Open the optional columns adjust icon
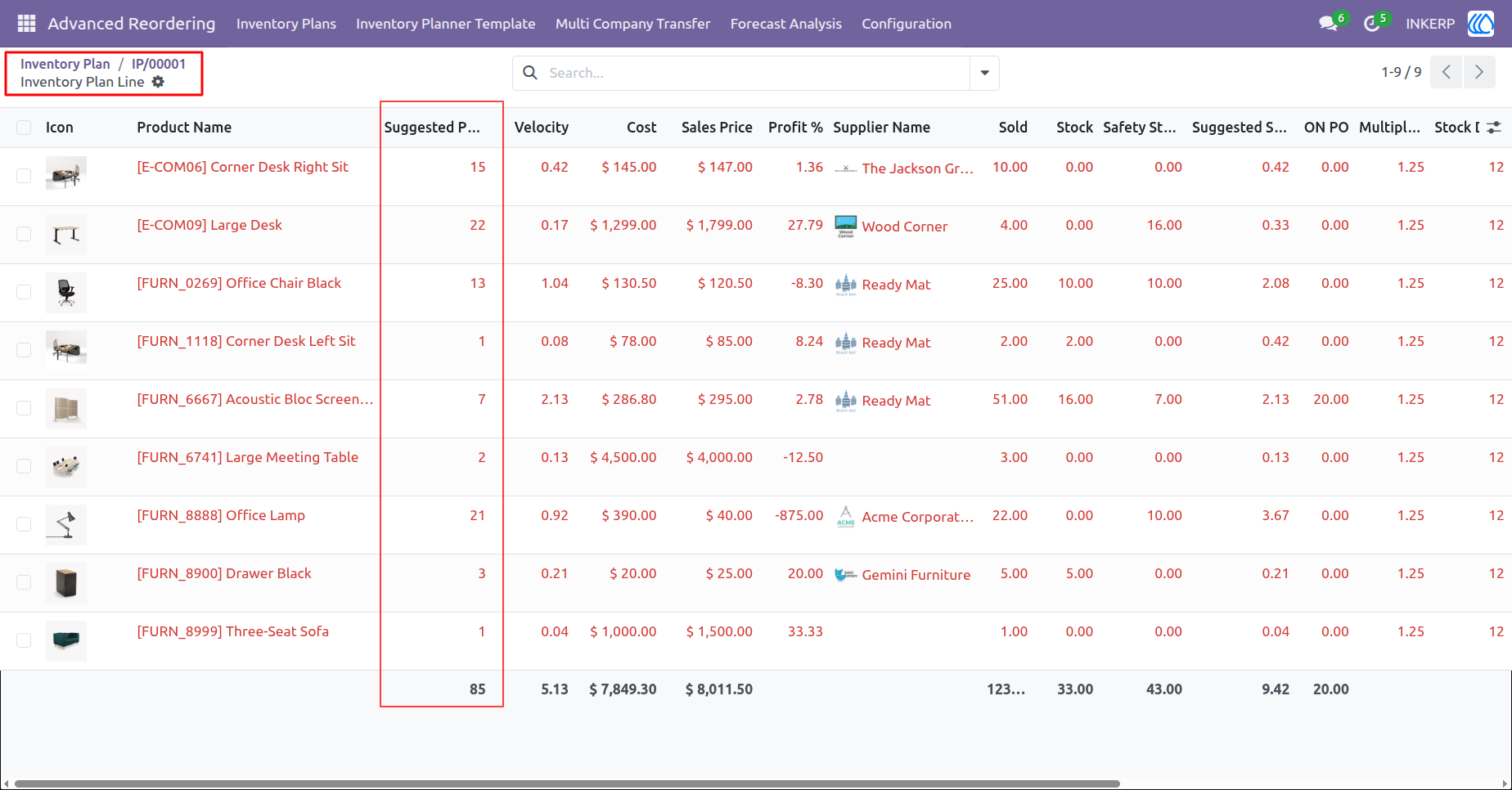Viewport: 1512px width, 790px height. pos(1494,128)
